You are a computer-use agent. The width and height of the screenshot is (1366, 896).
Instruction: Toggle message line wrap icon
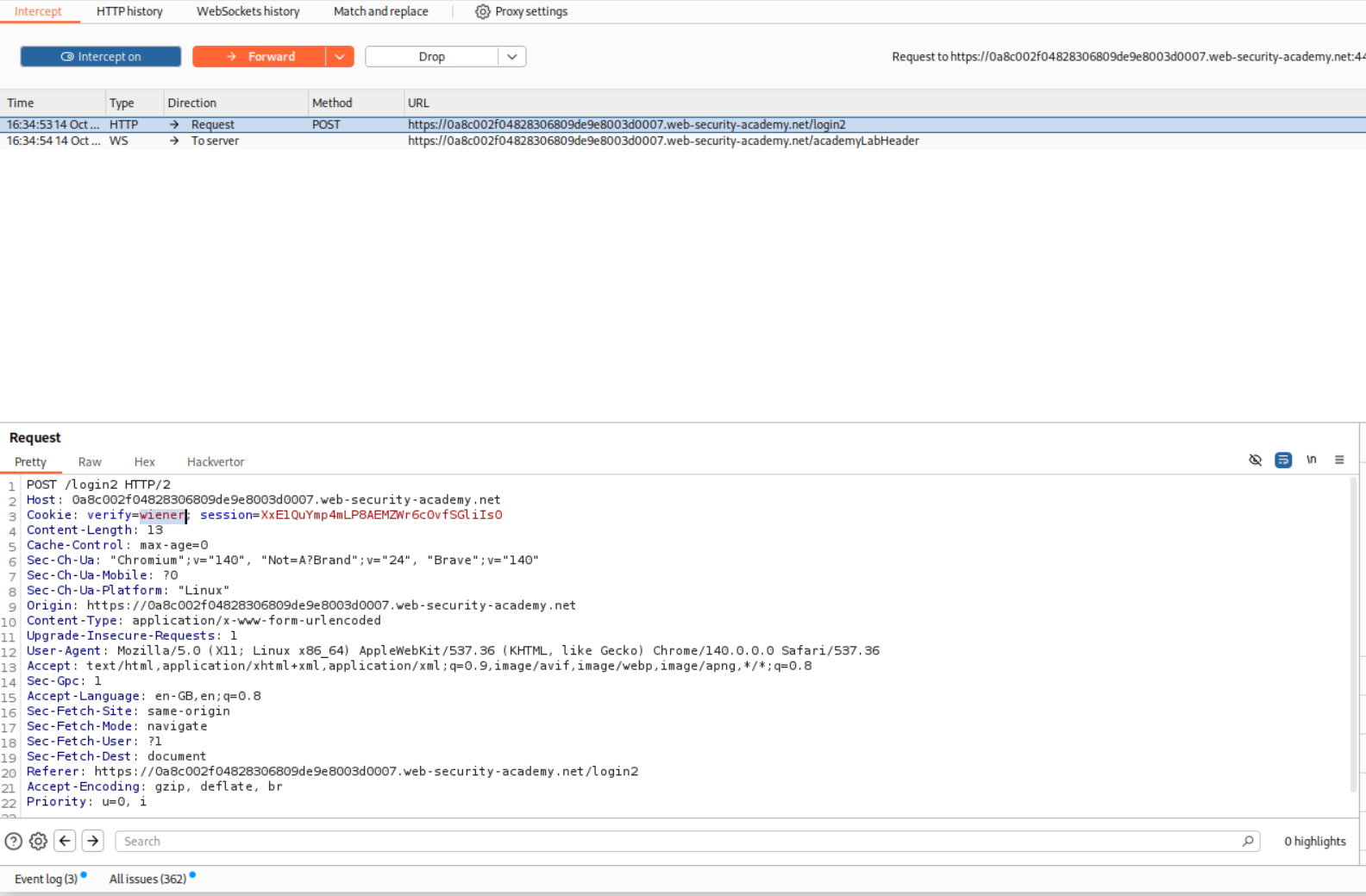click(1283, 461)
